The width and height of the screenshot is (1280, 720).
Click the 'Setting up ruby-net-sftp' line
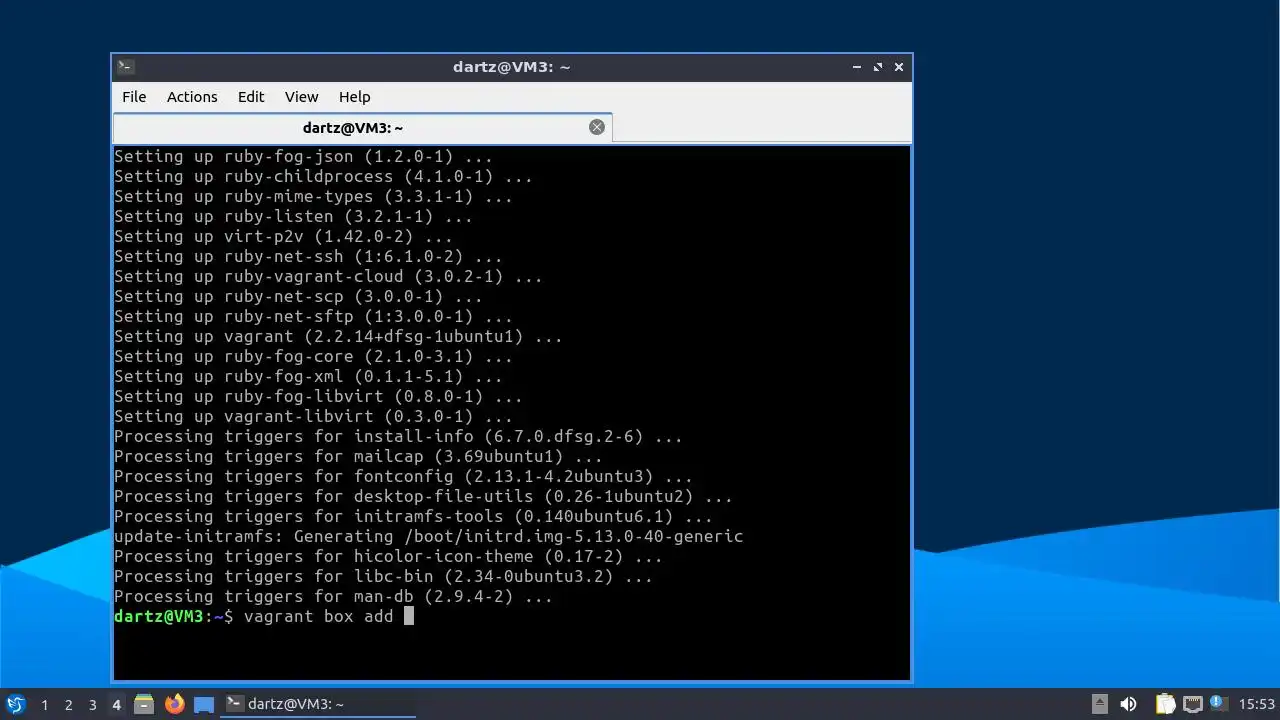click(313, 316)
